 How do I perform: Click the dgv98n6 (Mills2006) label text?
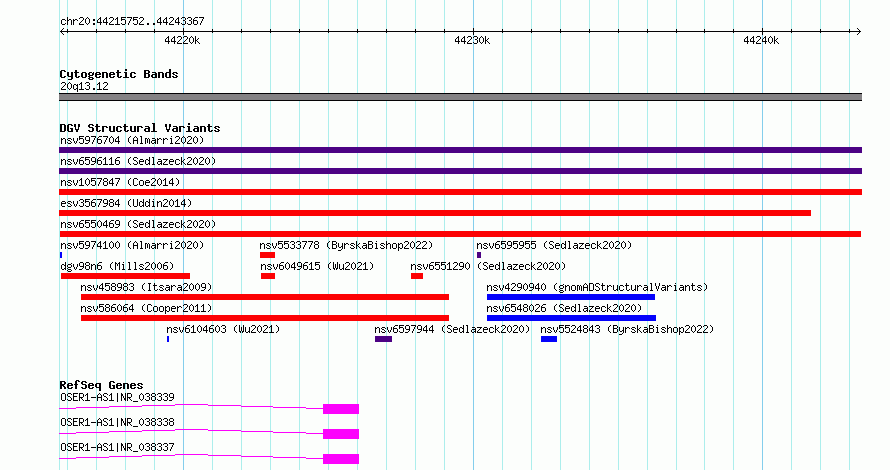click(117, 266)
